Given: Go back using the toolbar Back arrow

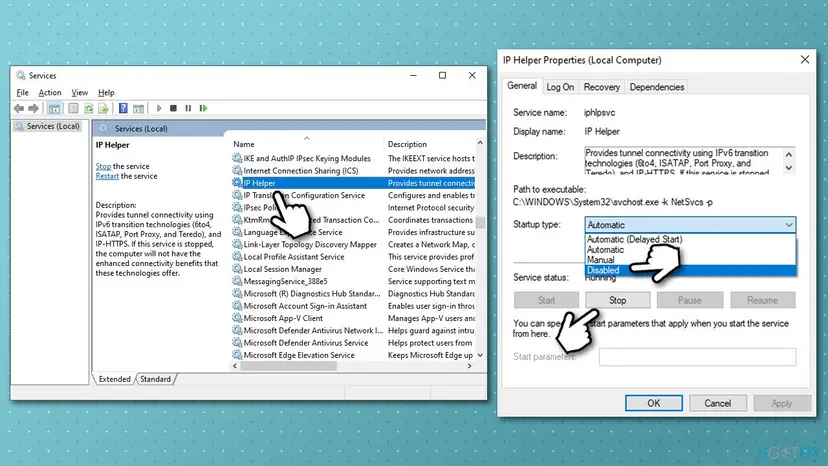Looking at the screenshot, I should click(19, 108).
